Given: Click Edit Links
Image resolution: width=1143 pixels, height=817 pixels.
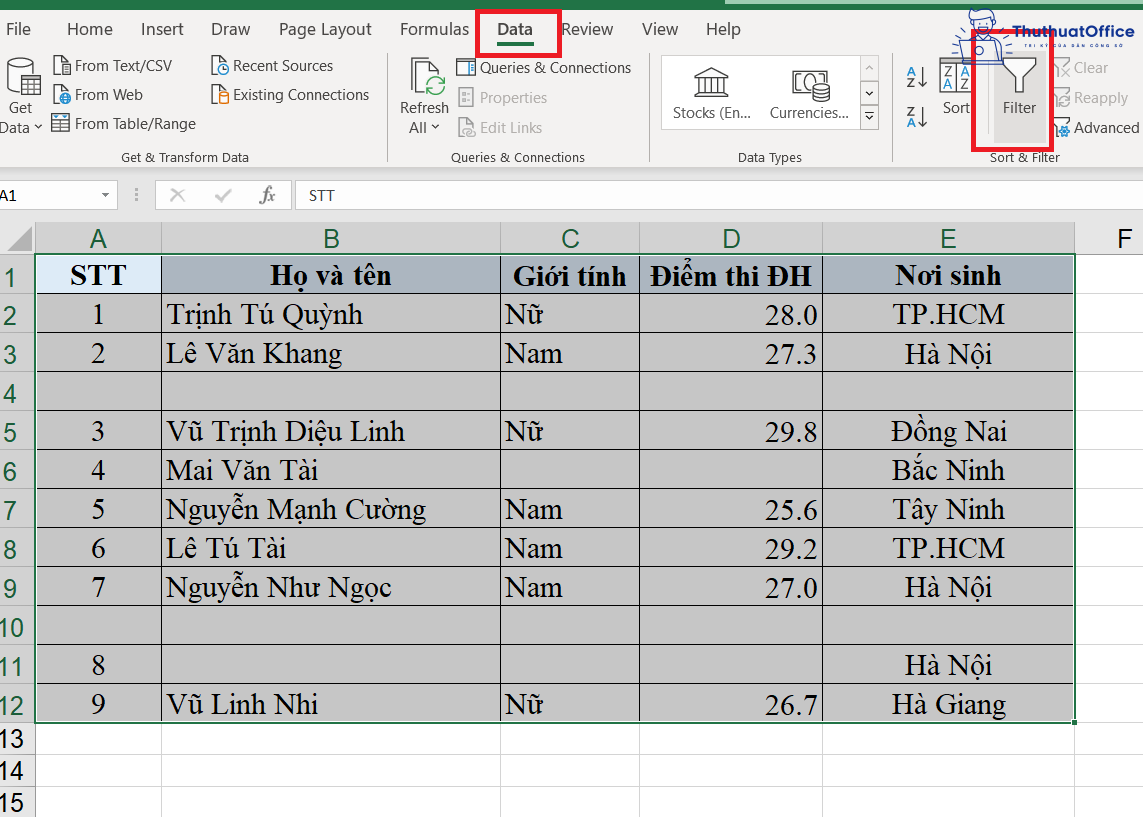Looking at the screenshot, I should click(x=500, y=128).
